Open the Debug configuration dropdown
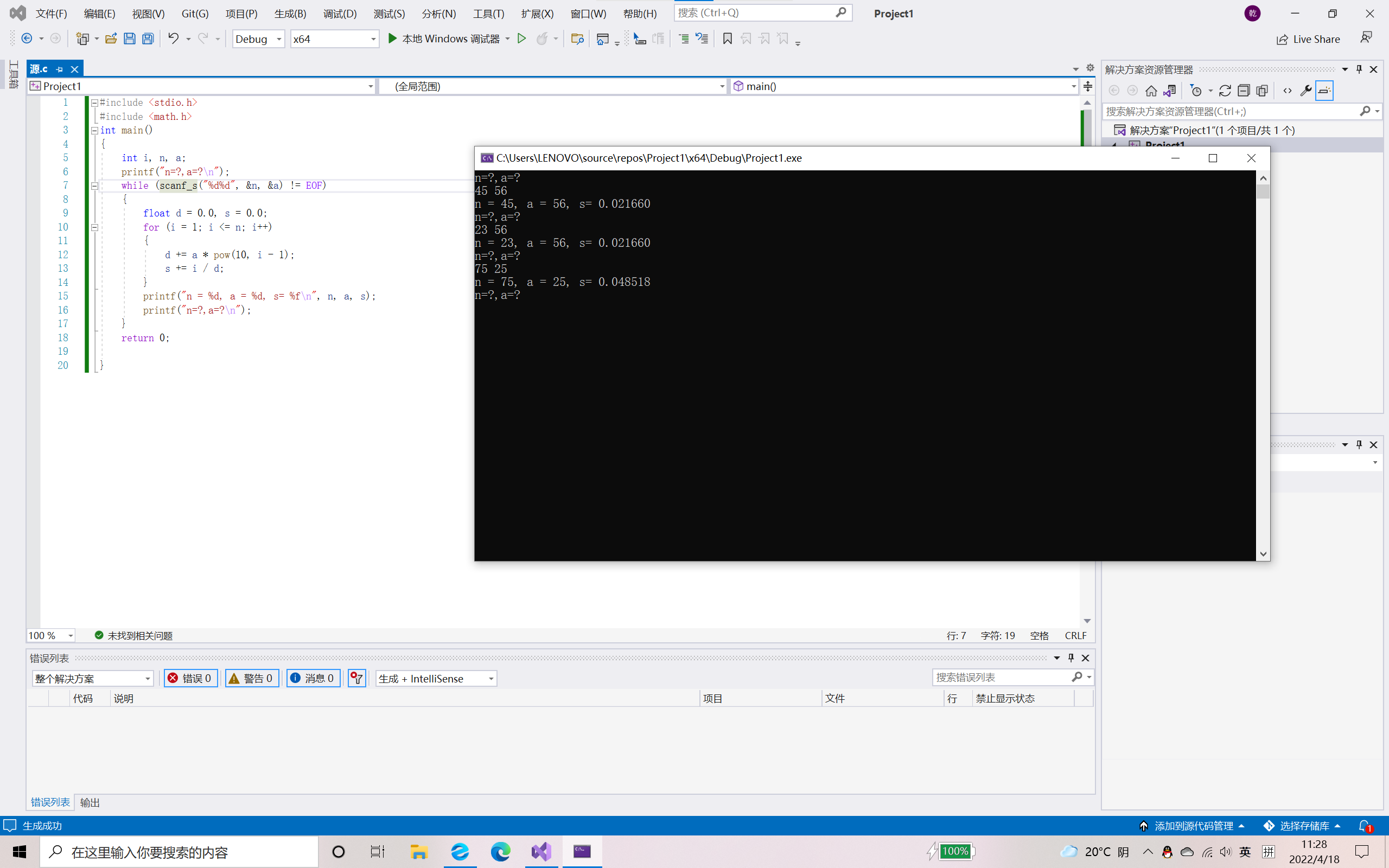1389x868 pixels. click(258, 39)
